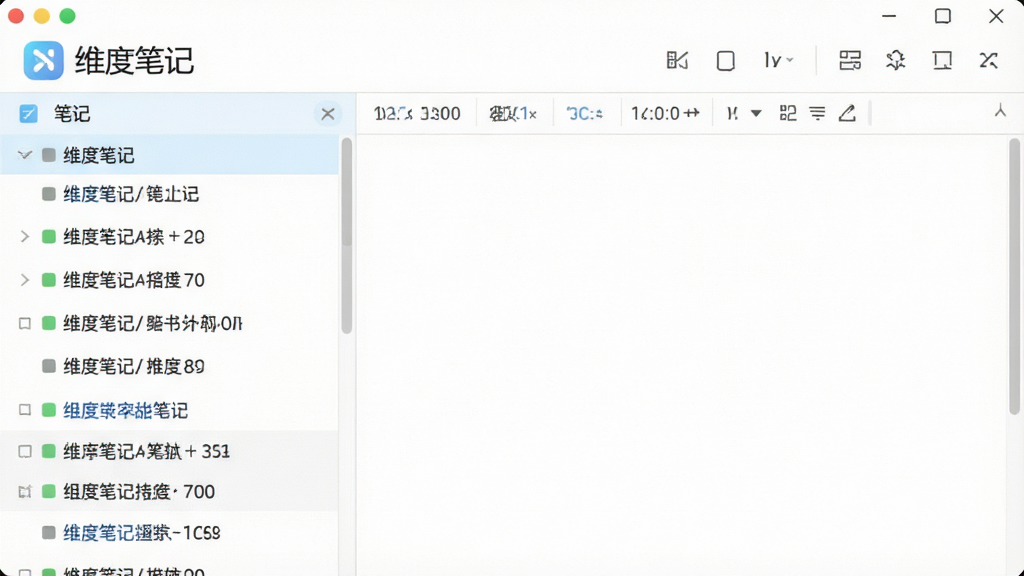Tick the checkbox on the row ending in + 351
The height and width of the screenshot is (576, 1024).
pyautogui.click(x=25, y=451)
